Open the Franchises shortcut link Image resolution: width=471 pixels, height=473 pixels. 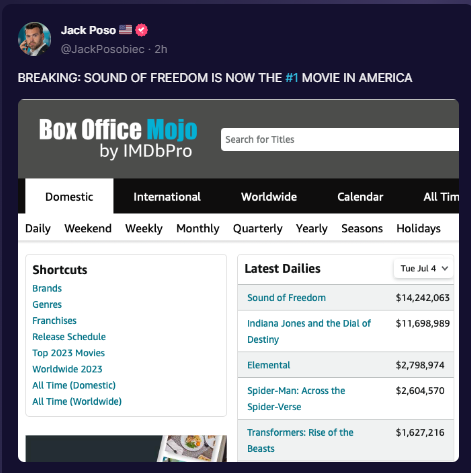[x=54, y=320]
